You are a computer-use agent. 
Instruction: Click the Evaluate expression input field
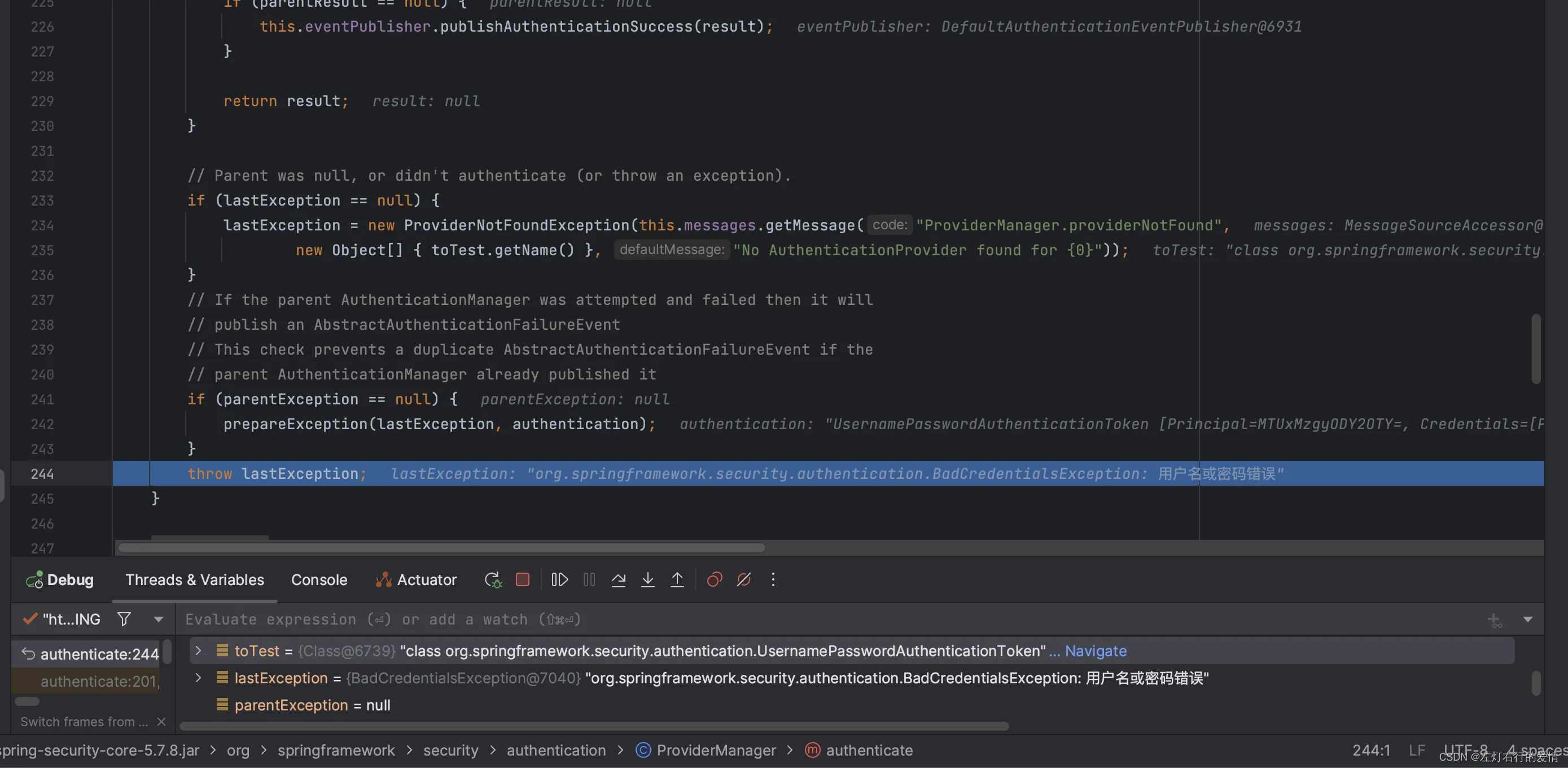coord(828,619)
